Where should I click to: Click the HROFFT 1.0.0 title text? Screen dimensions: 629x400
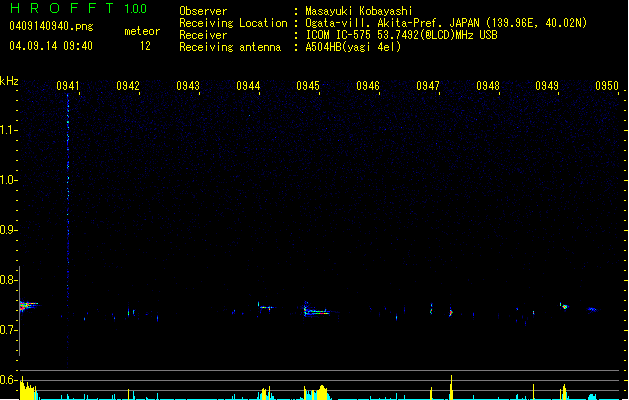click(79, 8)
